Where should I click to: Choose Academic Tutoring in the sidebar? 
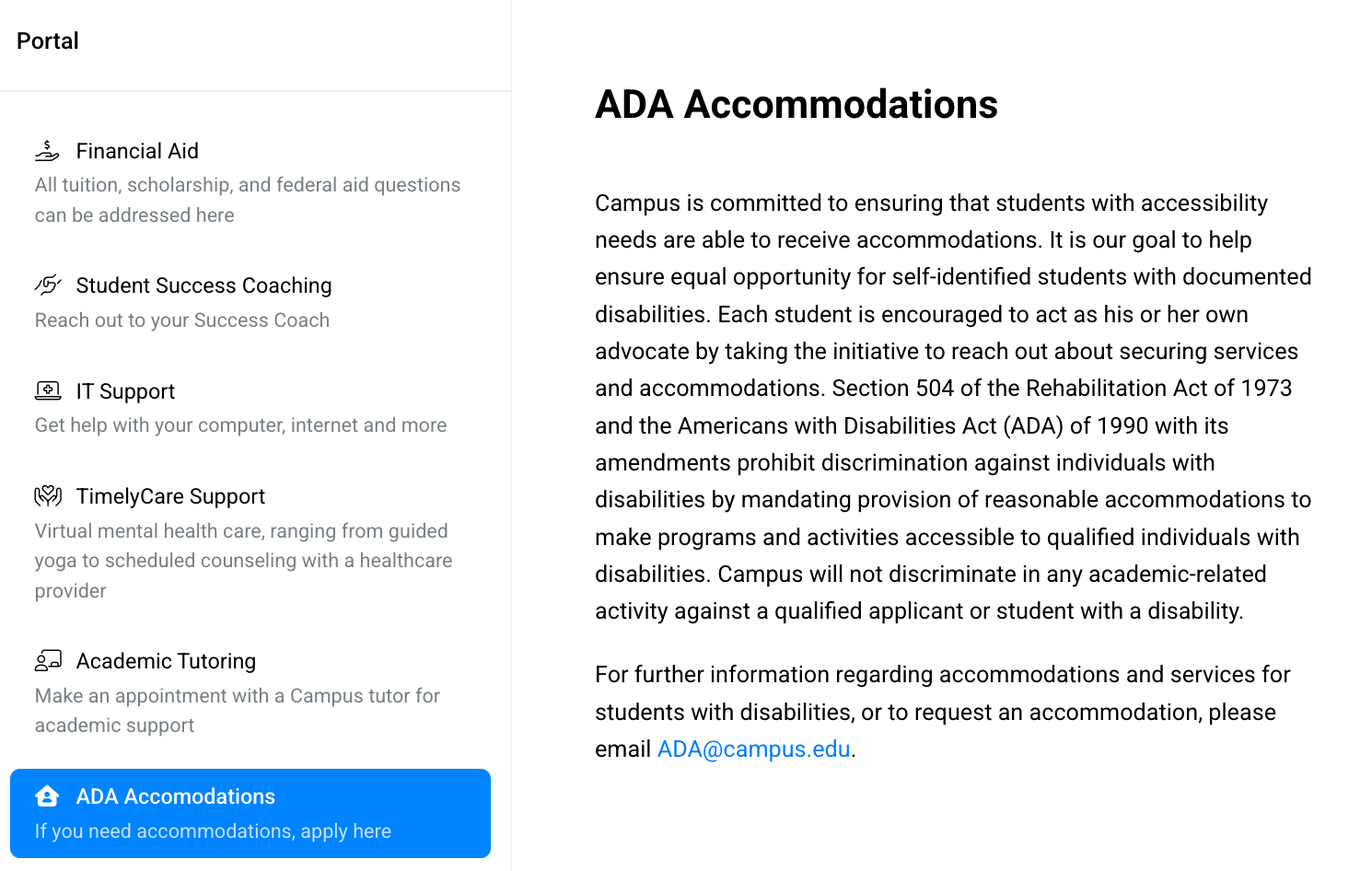(166, 661)
